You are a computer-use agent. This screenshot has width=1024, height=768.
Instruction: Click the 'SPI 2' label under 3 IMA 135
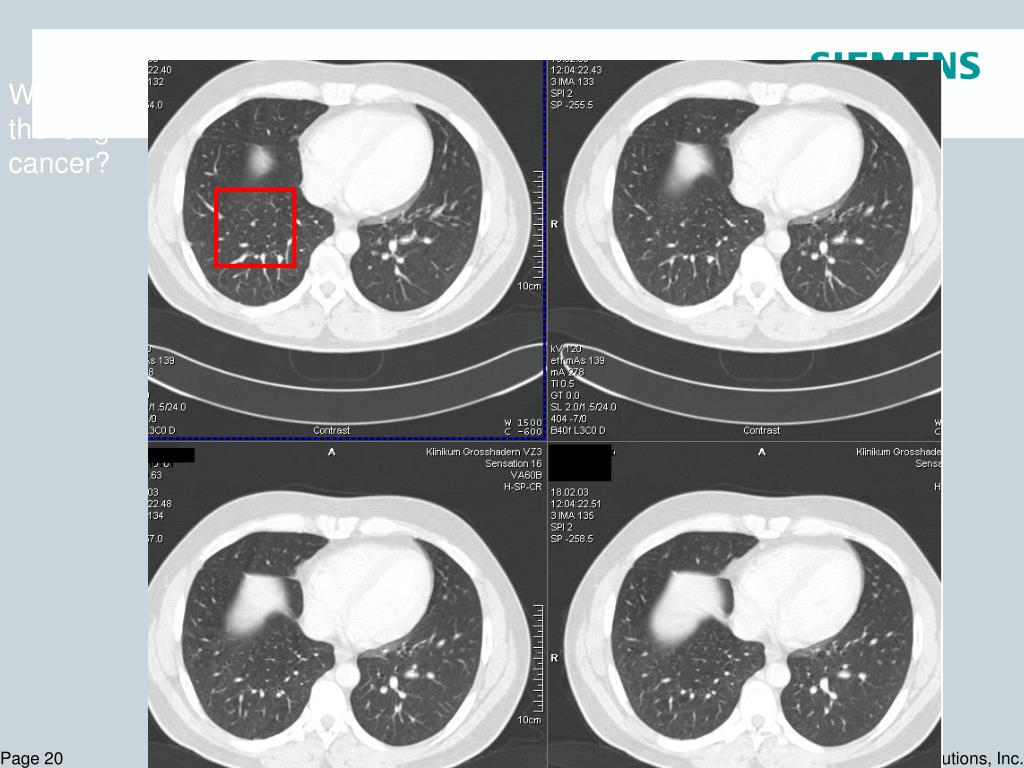562,528
